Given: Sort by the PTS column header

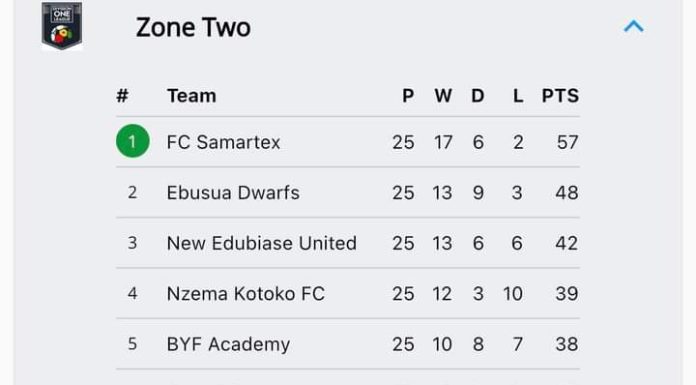Looking at the screenshot, I should [560, 96].
